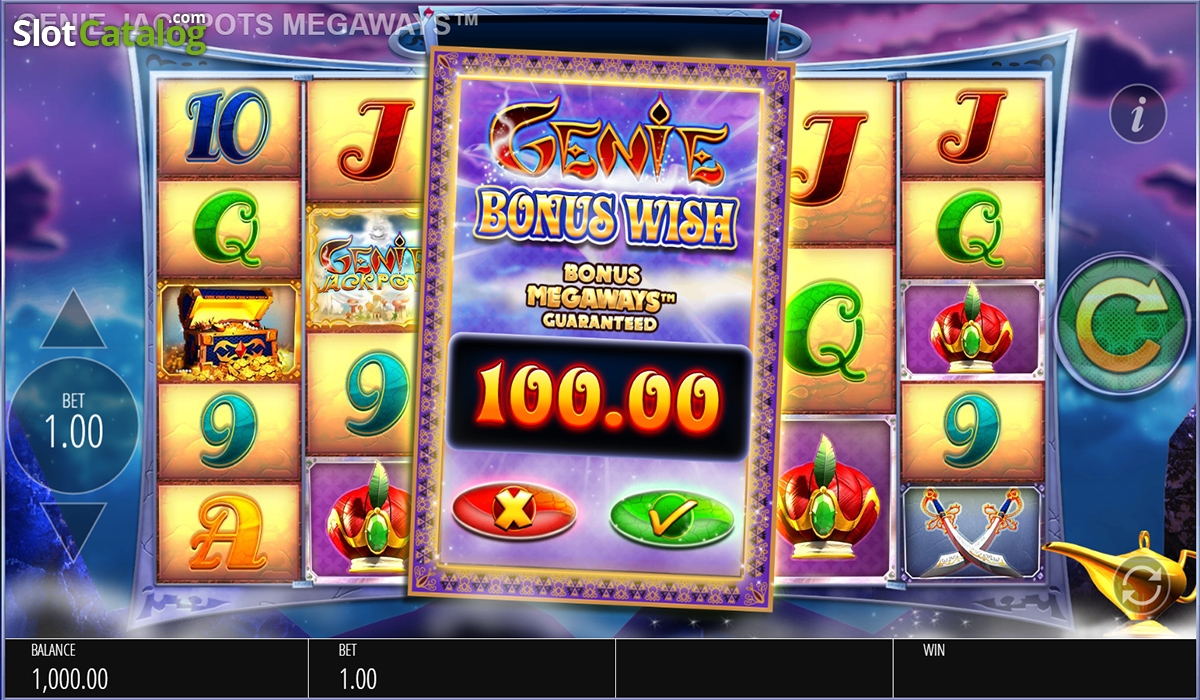
Task: Confirm the bonus with the green checkmark
Action: pyautogui.click(x=671, y=517)
